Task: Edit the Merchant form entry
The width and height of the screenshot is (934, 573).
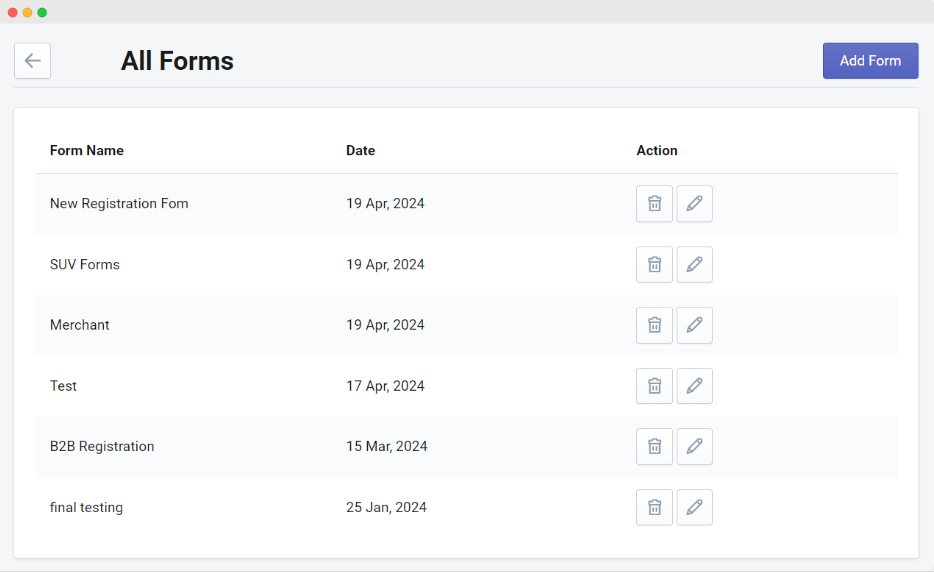Action: 694,325
